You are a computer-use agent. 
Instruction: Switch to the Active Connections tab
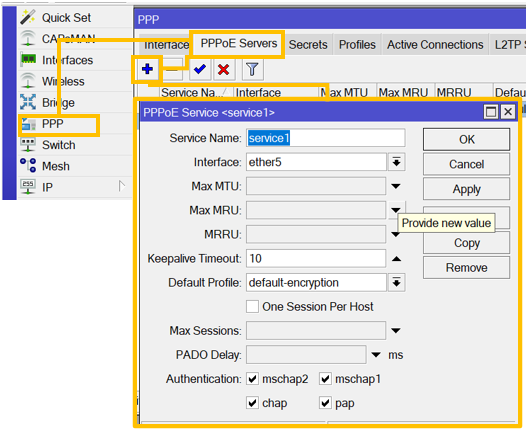tap(435, 45)
